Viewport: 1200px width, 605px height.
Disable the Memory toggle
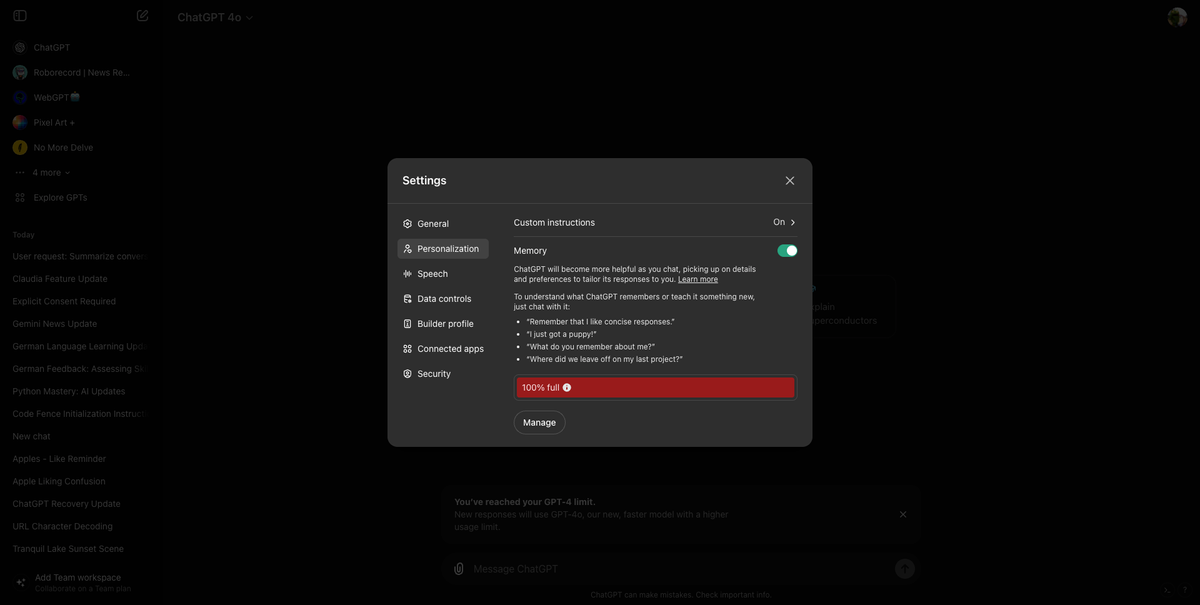point(787,250)
